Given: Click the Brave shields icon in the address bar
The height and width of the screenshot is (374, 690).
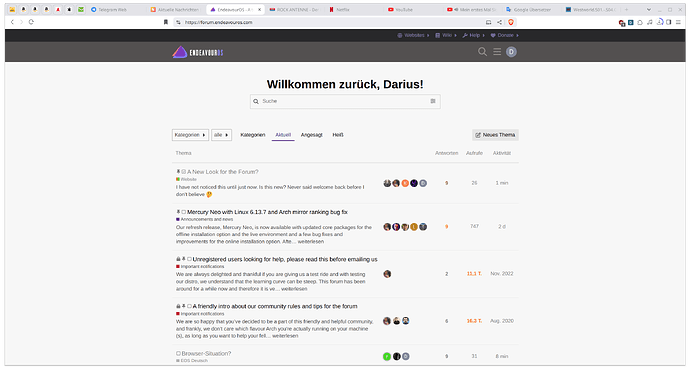Looking at the screenshot, I should [x=511, y=22].
